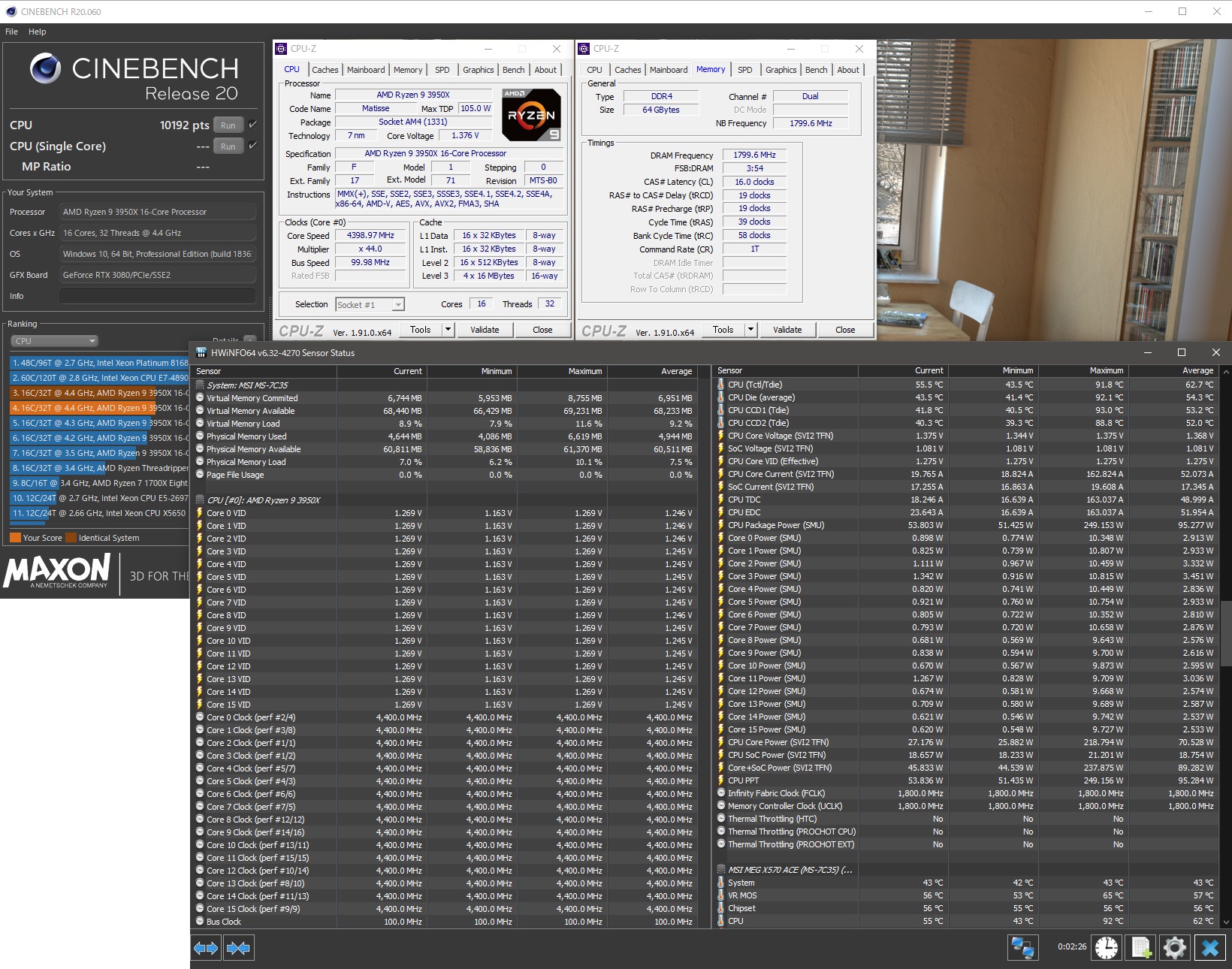This screenshot has width=1232, height=969.
Task: Click the Cinebench Info input field
Action: click(157, 296)
